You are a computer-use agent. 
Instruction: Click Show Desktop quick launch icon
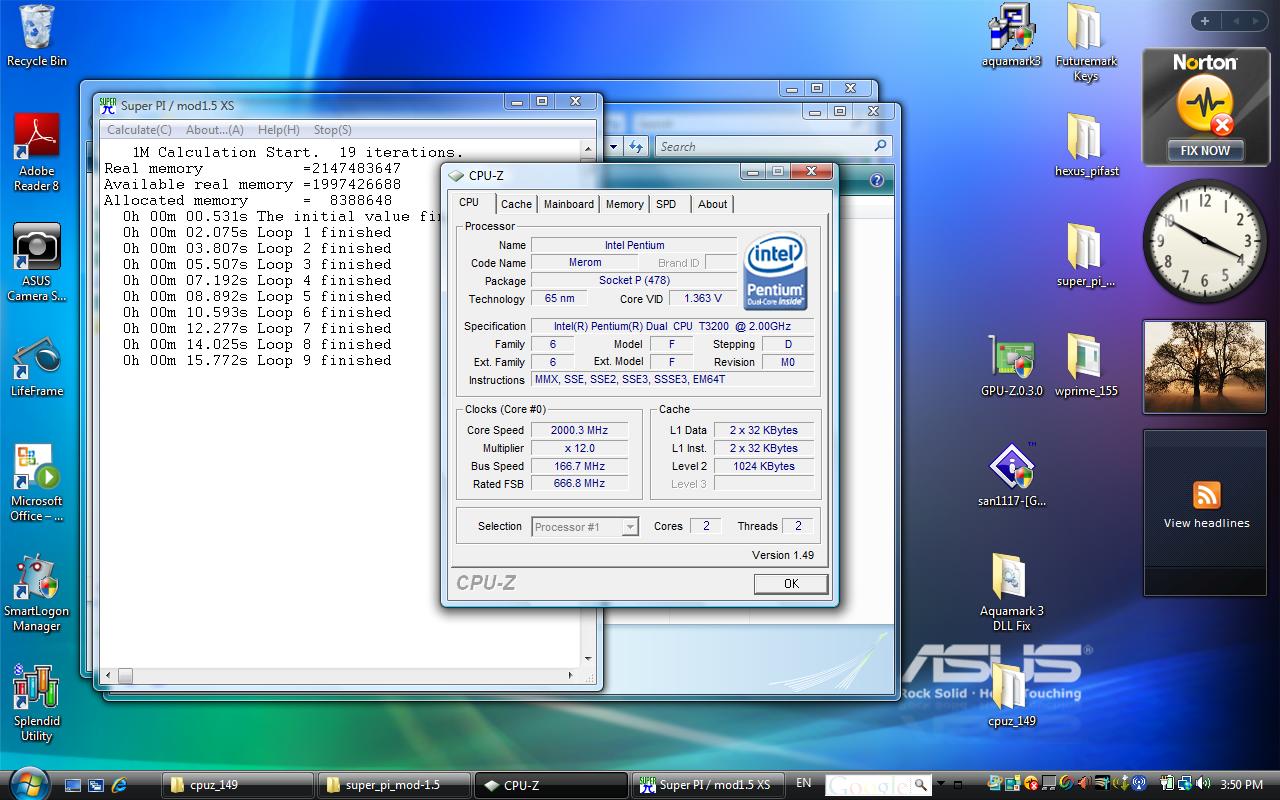coord(73,785)
